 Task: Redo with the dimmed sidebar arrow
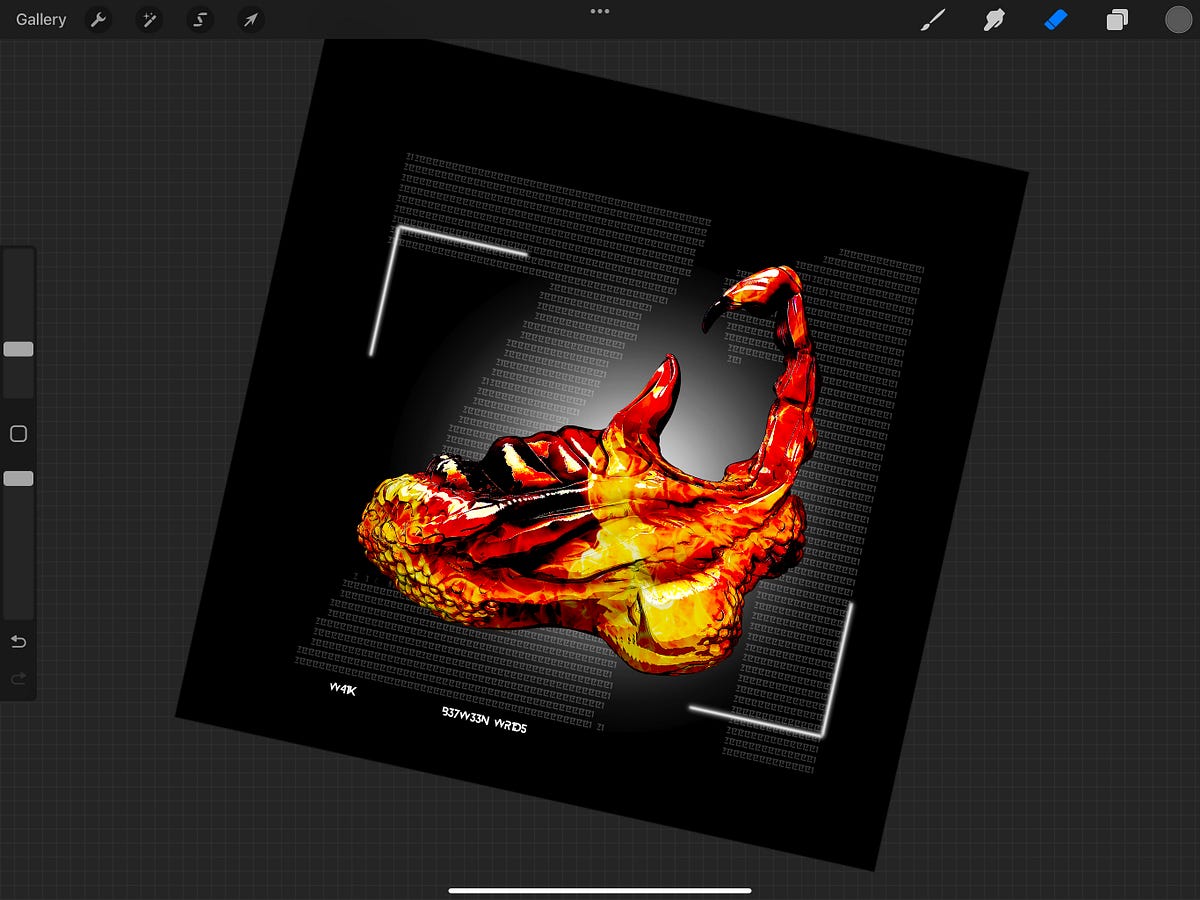click(x=18, y=679)
